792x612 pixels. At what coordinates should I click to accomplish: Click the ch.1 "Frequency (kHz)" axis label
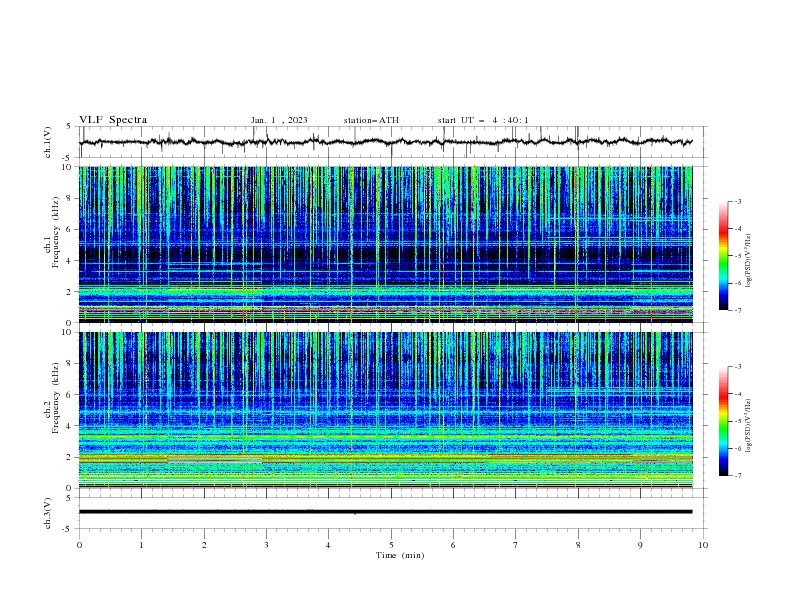tap(57, 232)
